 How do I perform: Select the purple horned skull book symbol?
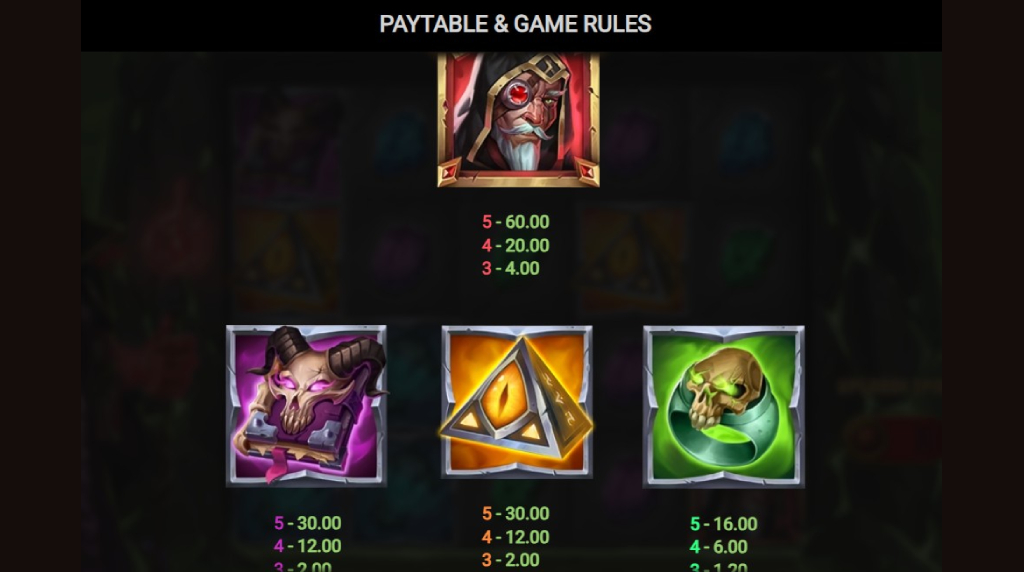[306, 405]
